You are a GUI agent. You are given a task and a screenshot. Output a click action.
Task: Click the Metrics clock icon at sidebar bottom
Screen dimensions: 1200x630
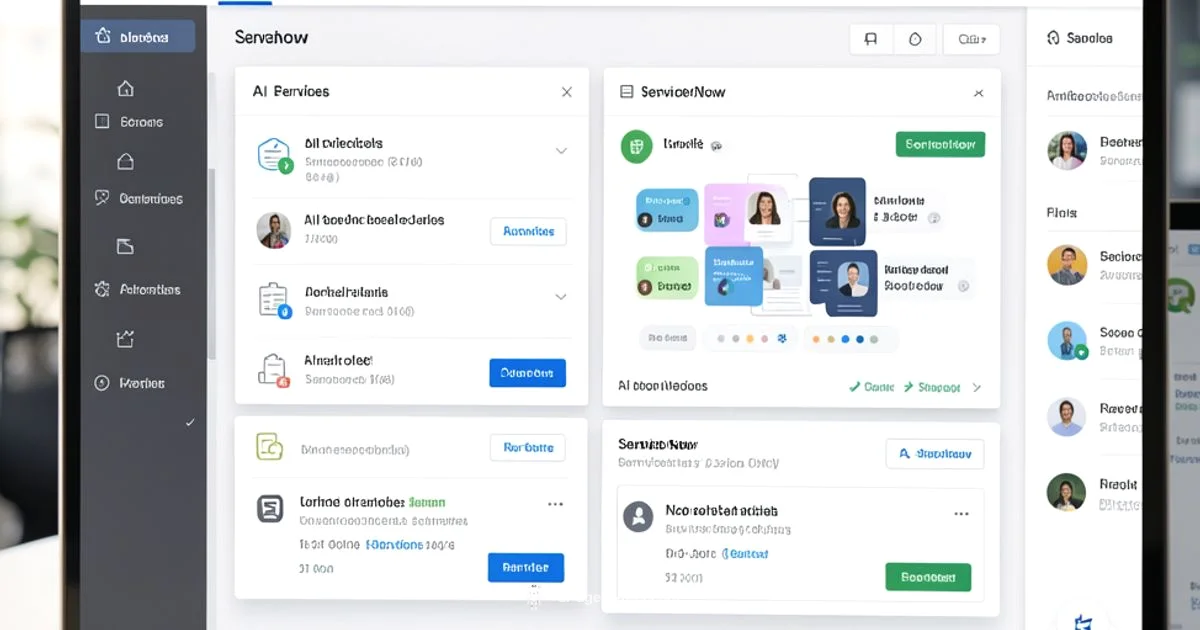click(x=101, y=382)
